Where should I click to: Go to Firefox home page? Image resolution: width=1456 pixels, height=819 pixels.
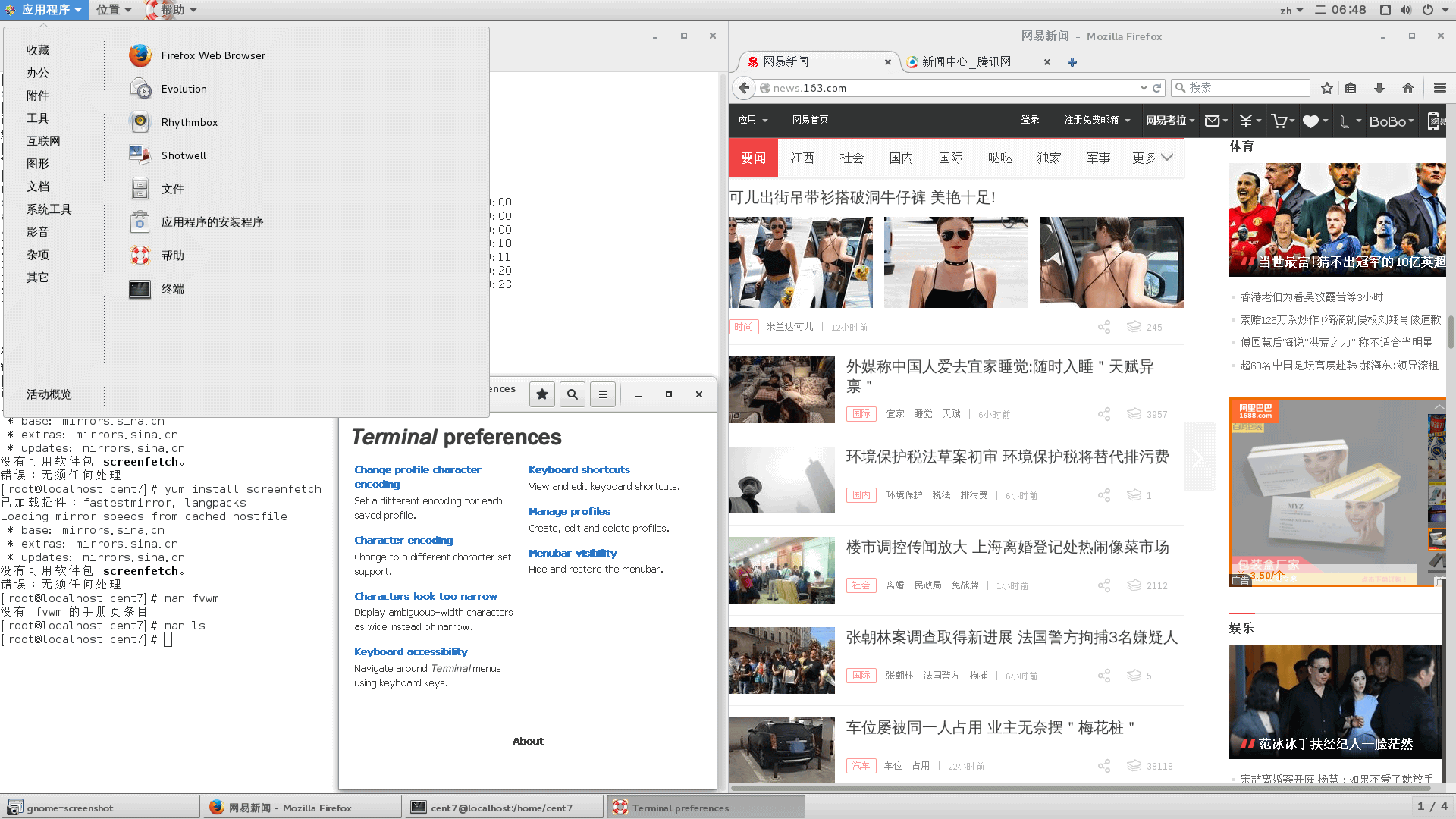pos(1408,88)
